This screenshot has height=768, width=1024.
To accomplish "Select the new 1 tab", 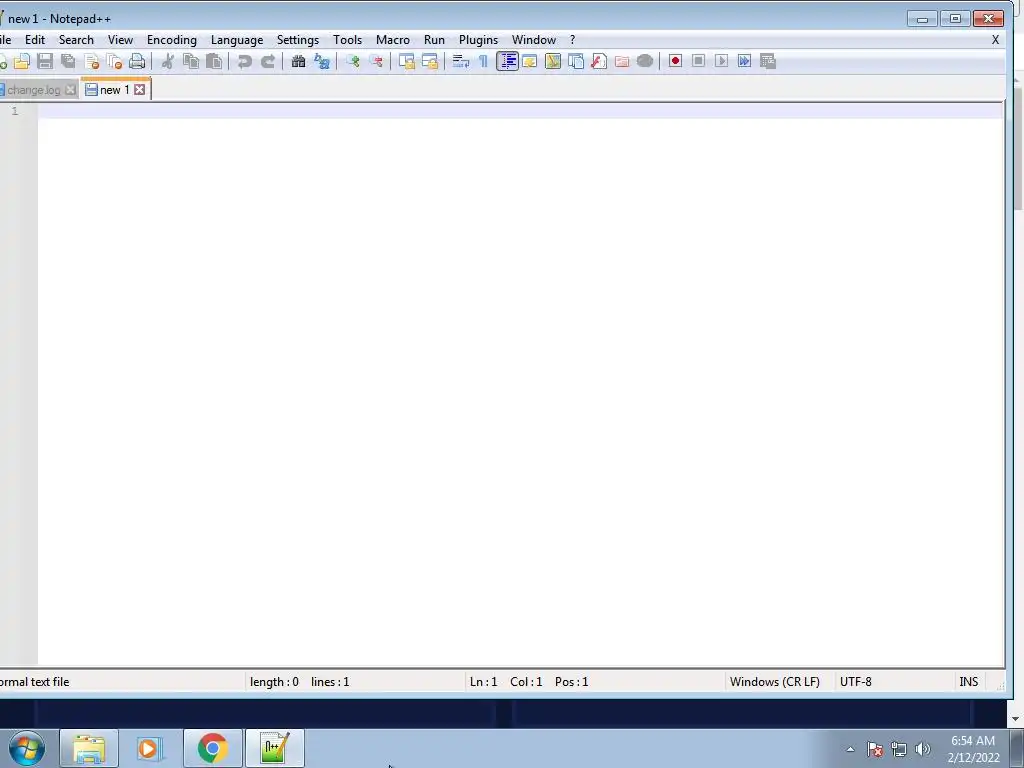I will pyautogui.click(x=114, y=89).
